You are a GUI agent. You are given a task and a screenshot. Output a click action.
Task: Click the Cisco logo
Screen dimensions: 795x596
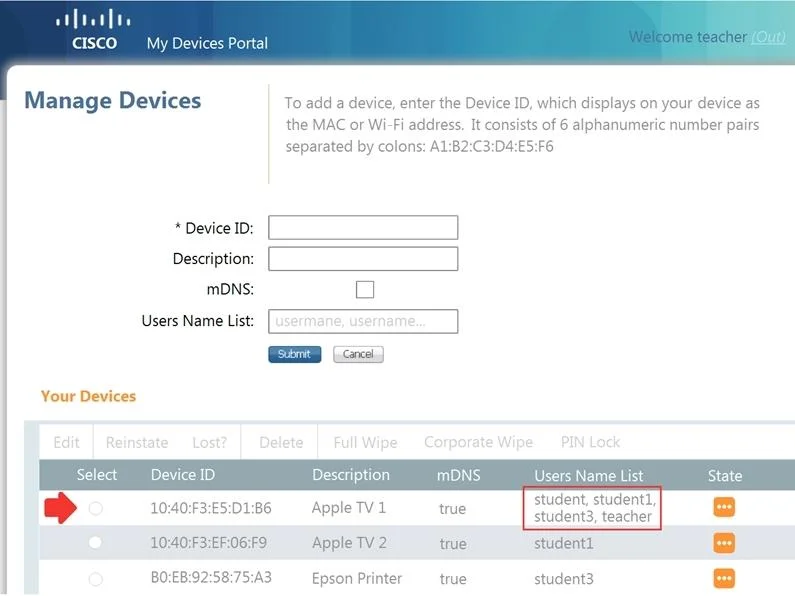coord(94,30)
